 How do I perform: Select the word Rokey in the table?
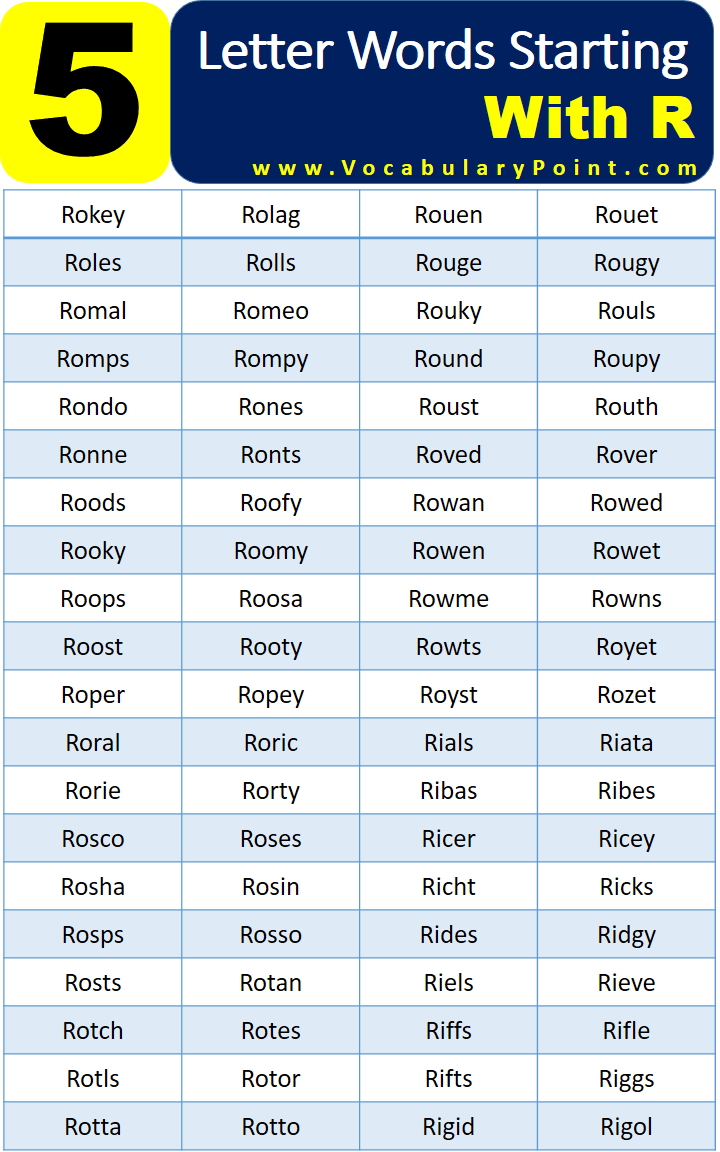click(93, 215)
